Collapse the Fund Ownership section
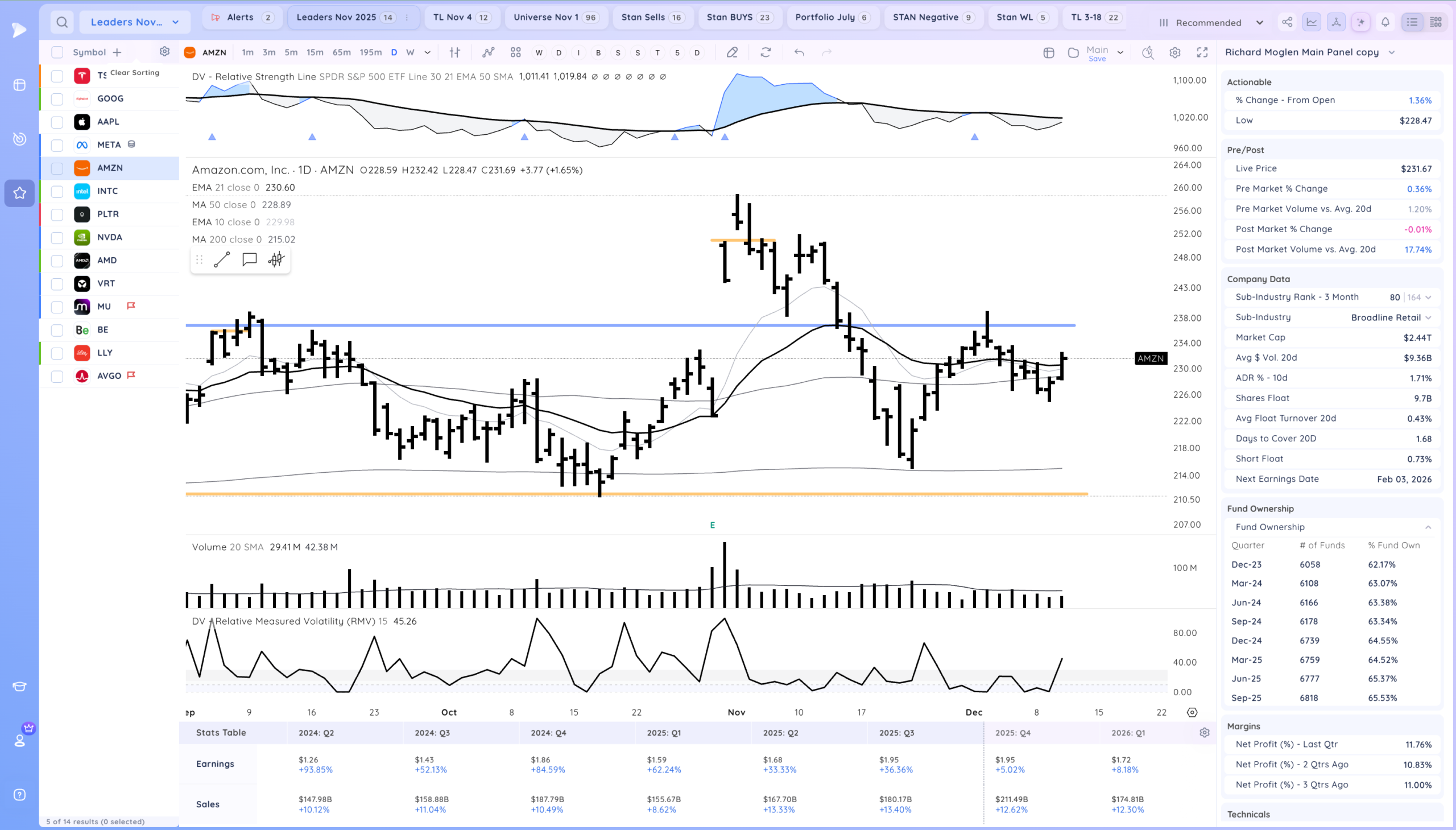Image resolution: width=1456 pixels, height=830 pixels. pos(1428,527)
